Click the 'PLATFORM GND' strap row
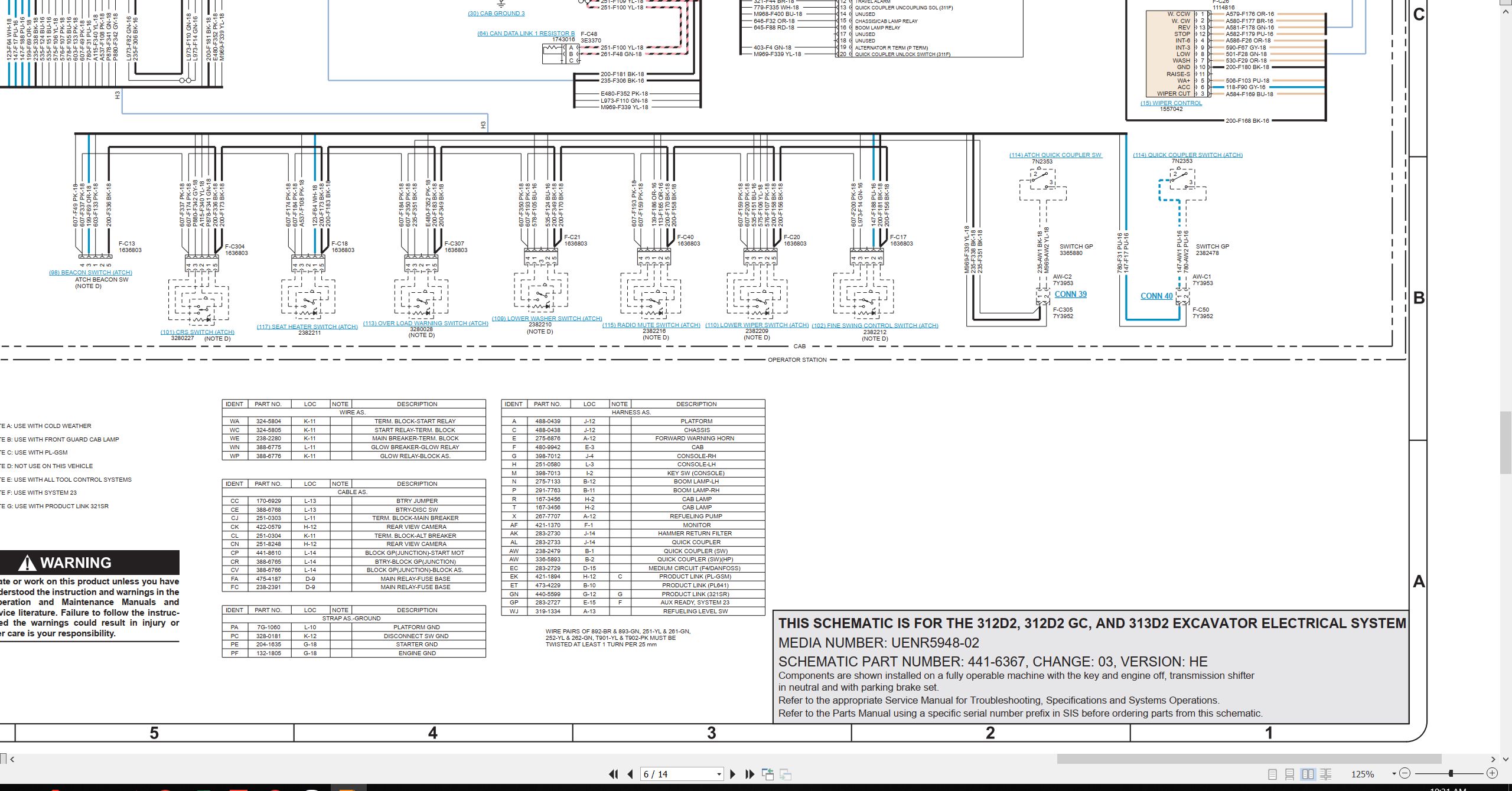Viewport: 1512px width, 791px height. [x=354, y=627]
